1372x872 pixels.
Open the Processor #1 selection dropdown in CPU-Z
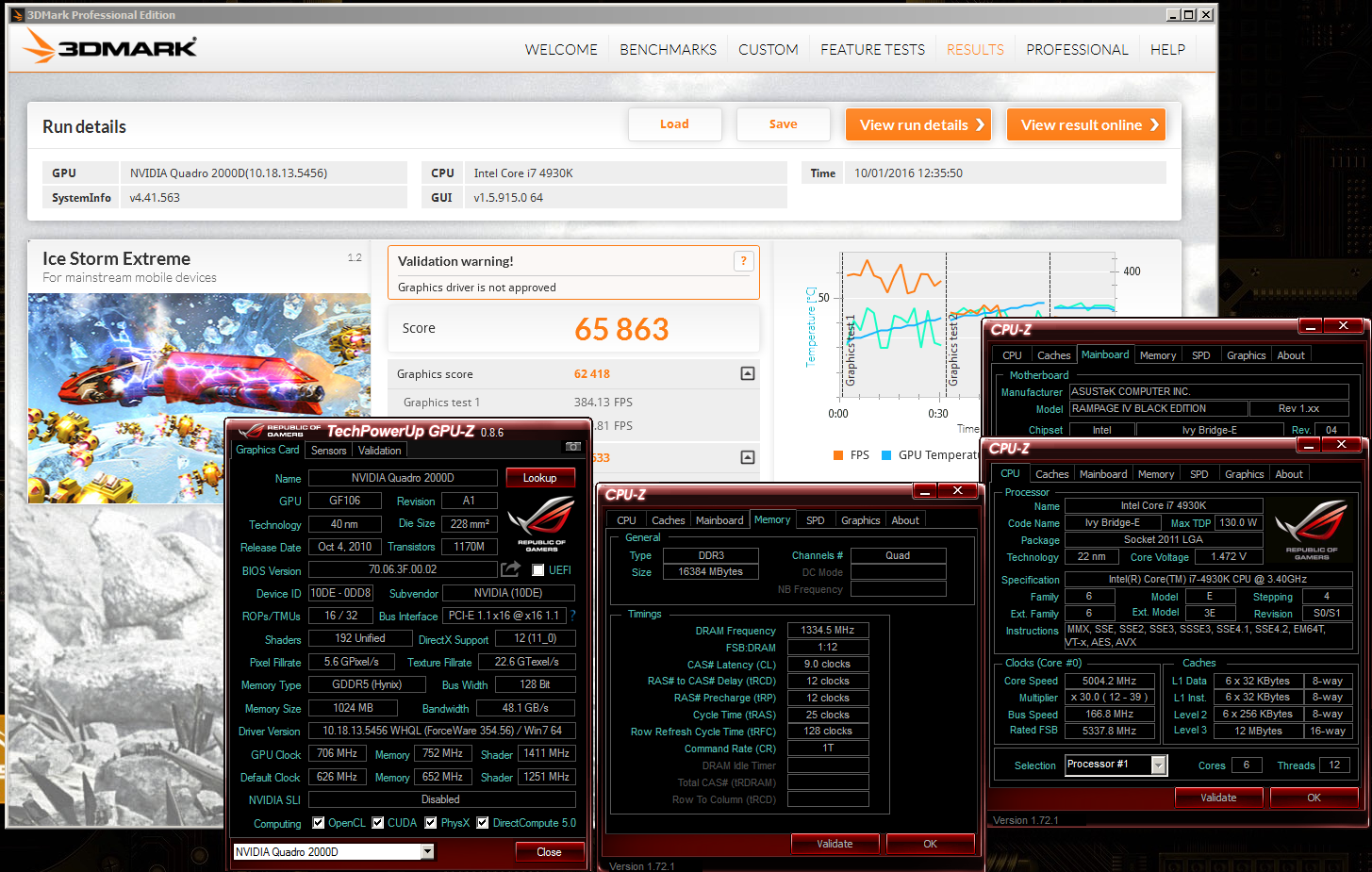click(1158, 765)
